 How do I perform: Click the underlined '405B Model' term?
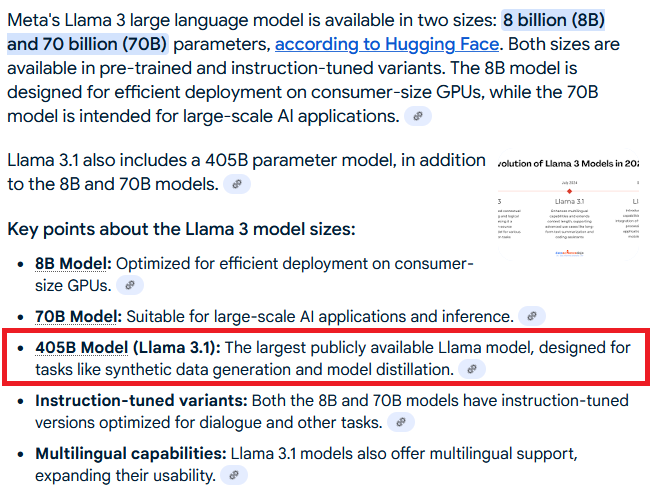(82, 348)
